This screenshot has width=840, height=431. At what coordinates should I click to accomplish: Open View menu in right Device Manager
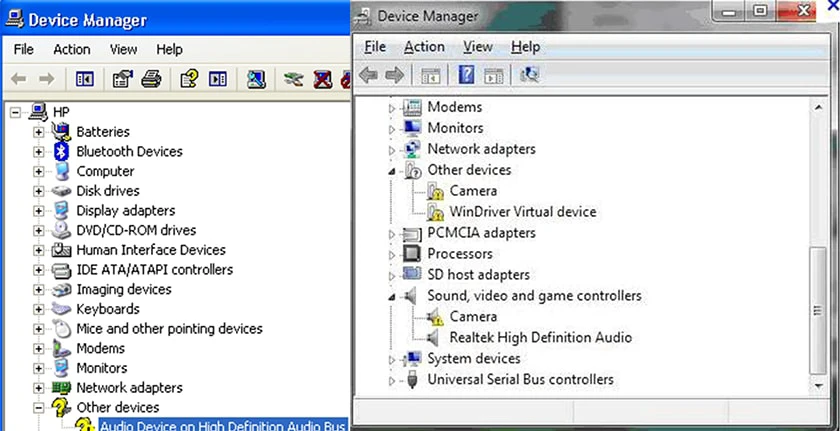(x=477, y=47)
